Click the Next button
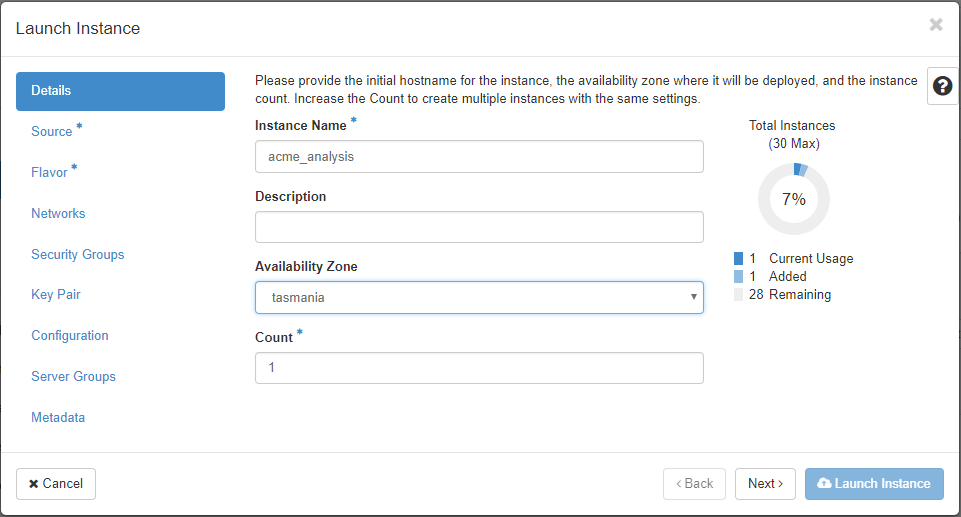 tap(765, 484)
